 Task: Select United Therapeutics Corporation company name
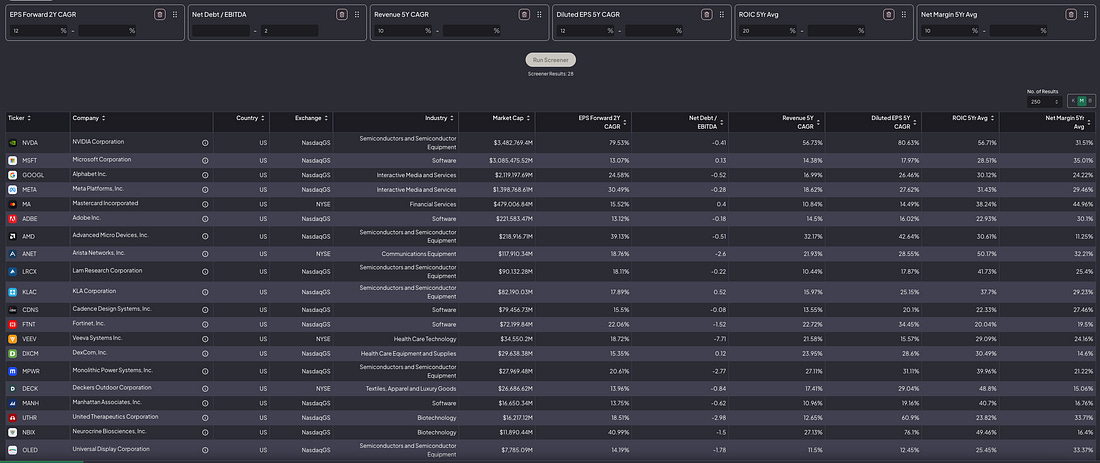click(x=115, y=417)
